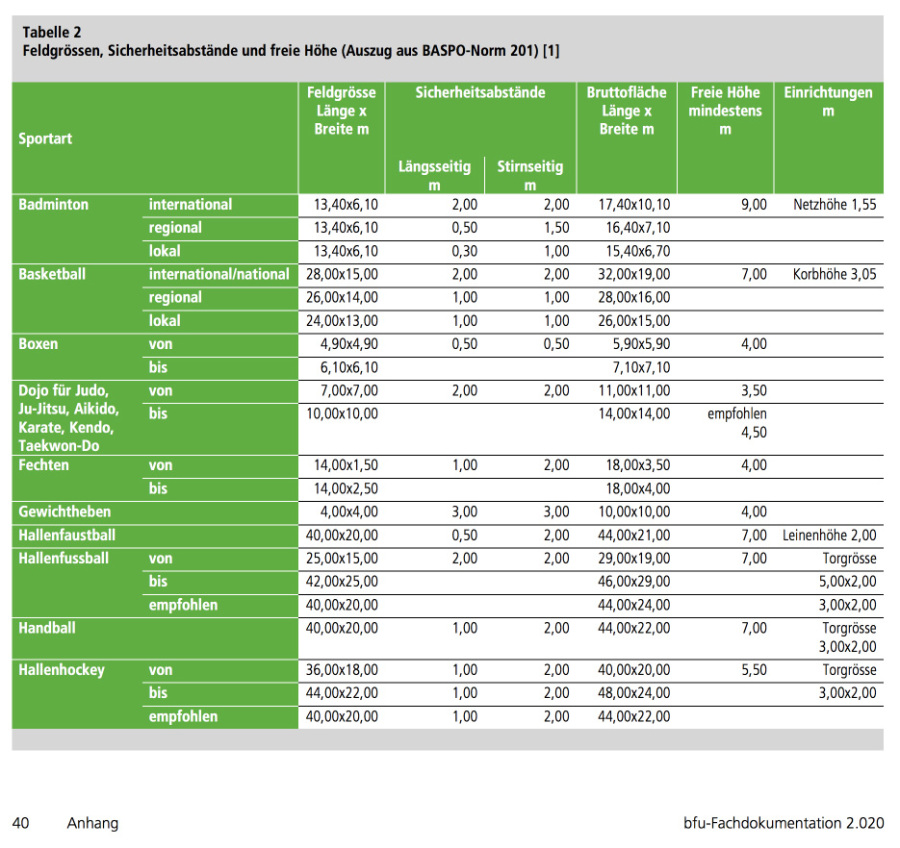Select the "Gewichtheben" row label

[64, 511]
